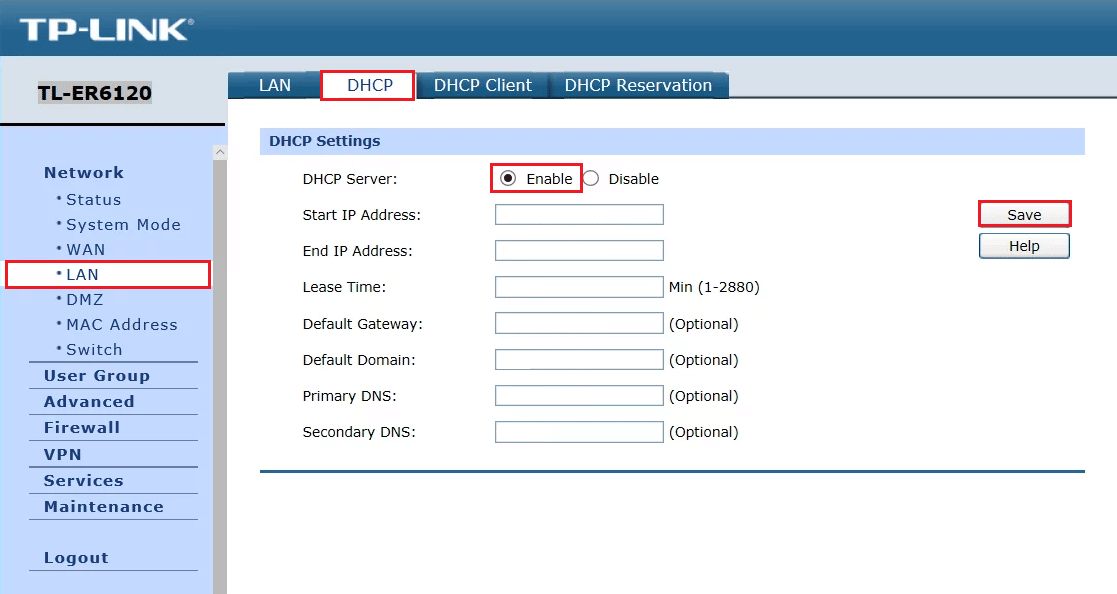Open DMZ settings in sidebar
Viewport: 1117px width, 594px height.
coord(85,299)
